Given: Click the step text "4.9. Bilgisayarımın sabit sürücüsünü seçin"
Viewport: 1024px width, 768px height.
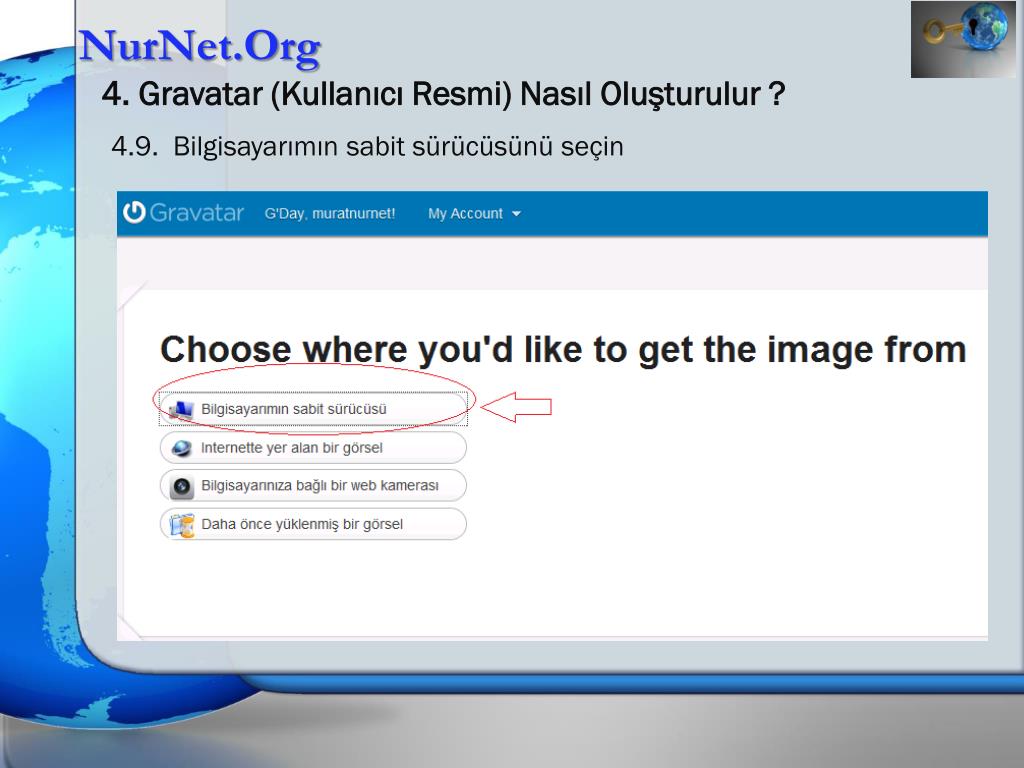Looking at the screenshot, I should click(x=367, y=146).
